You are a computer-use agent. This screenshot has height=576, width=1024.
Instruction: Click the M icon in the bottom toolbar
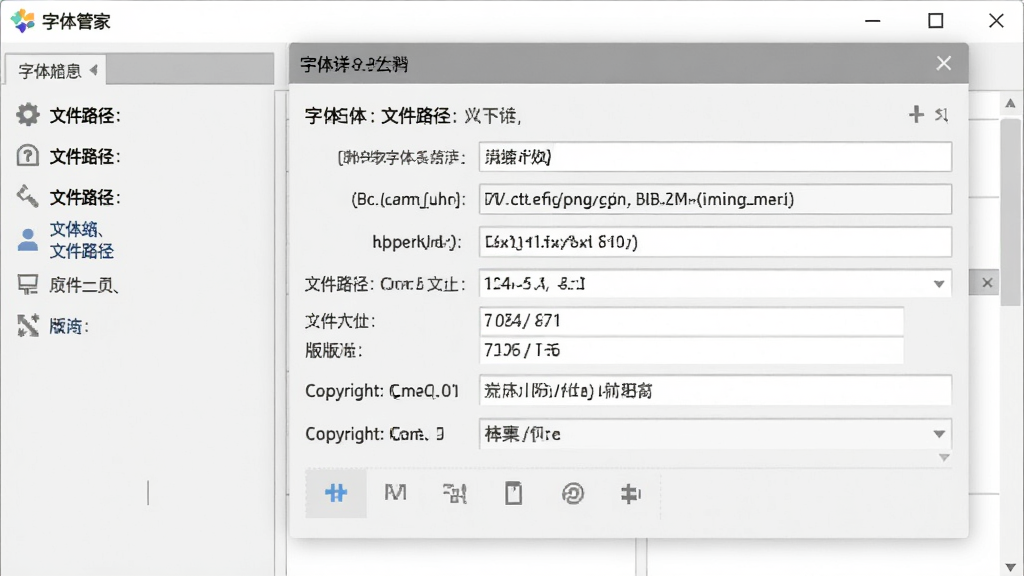click(x=395, y=492)
